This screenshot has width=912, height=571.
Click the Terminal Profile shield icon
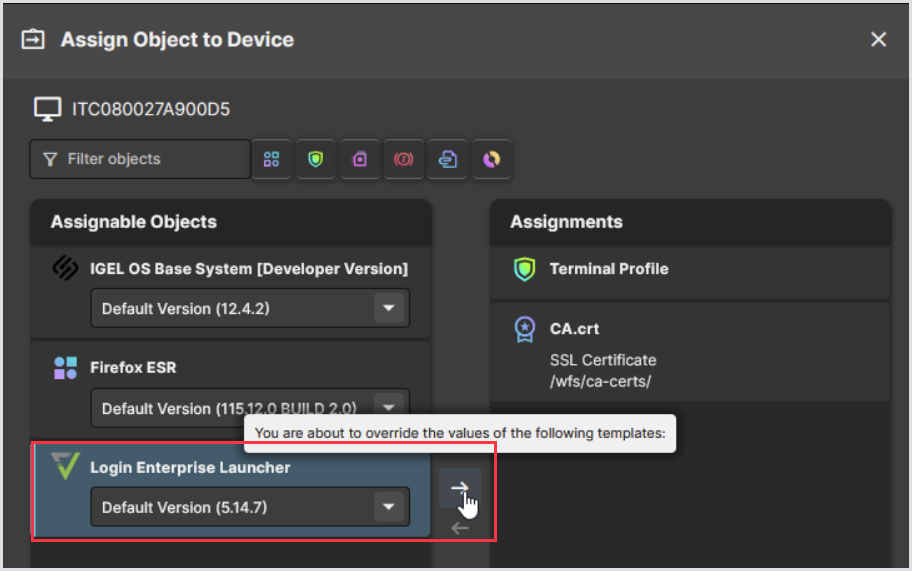(x=524, y=270)
